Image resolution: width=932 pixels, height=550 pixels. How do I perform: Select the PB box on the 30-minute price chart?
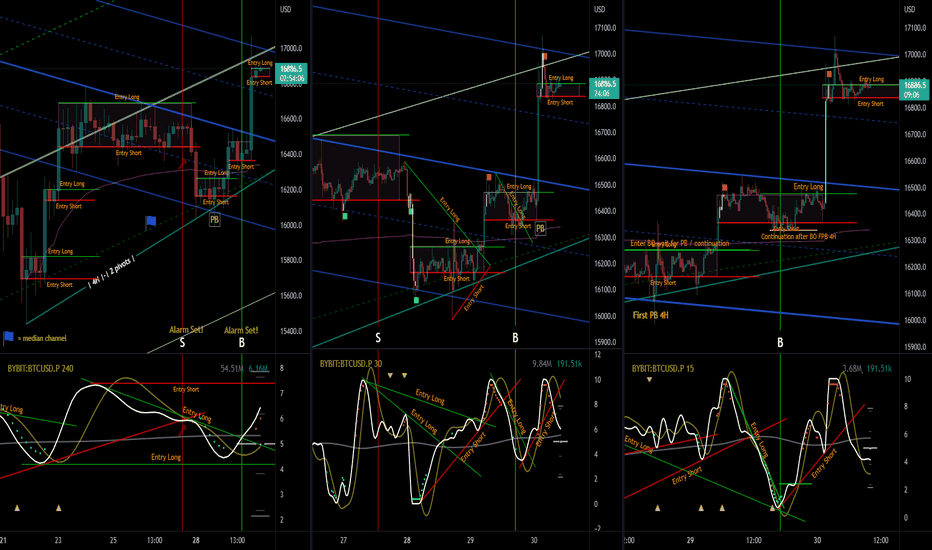(x=540, y=228)
